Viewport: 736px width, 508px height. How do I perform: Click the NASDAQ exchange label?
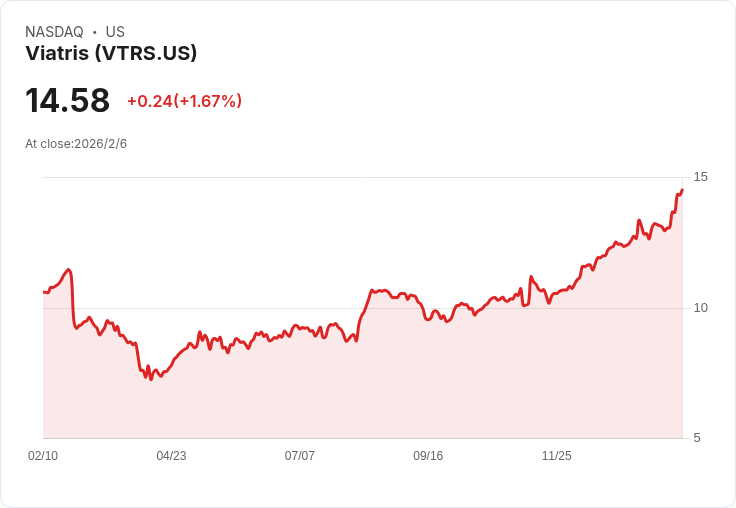(54, 32)
